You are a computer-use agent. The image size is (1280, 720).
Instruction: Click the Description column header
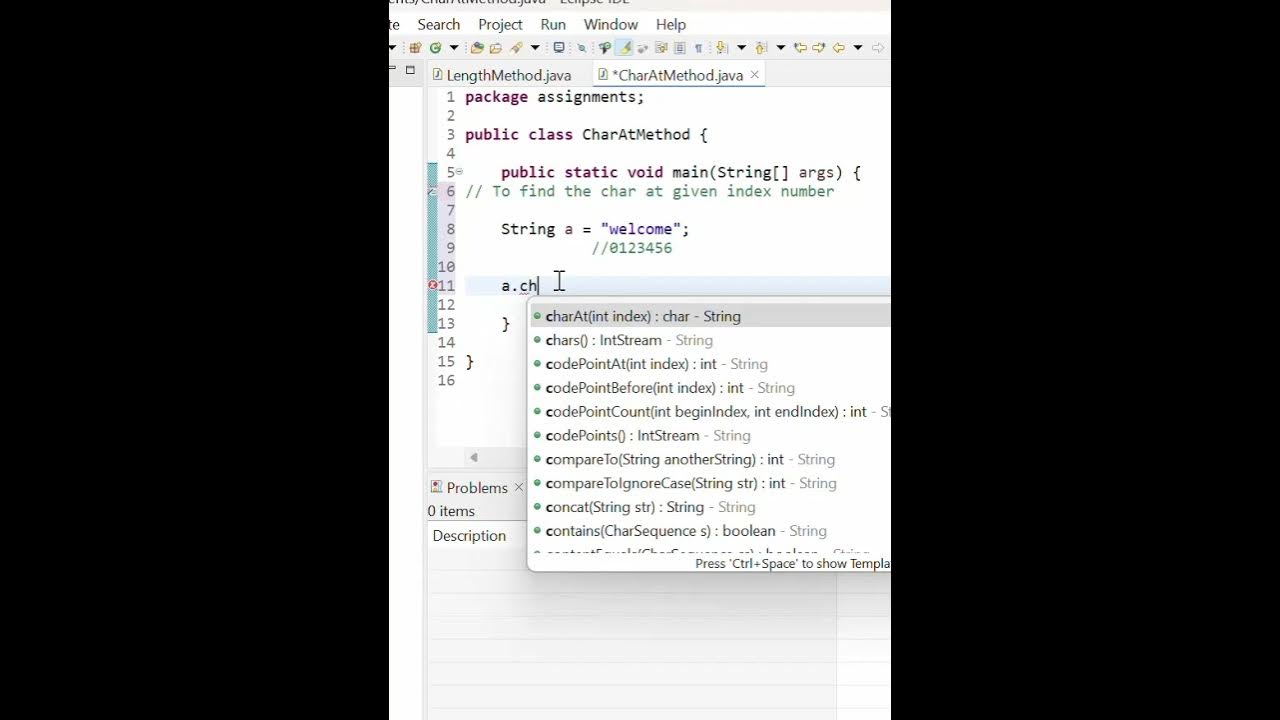469,536
